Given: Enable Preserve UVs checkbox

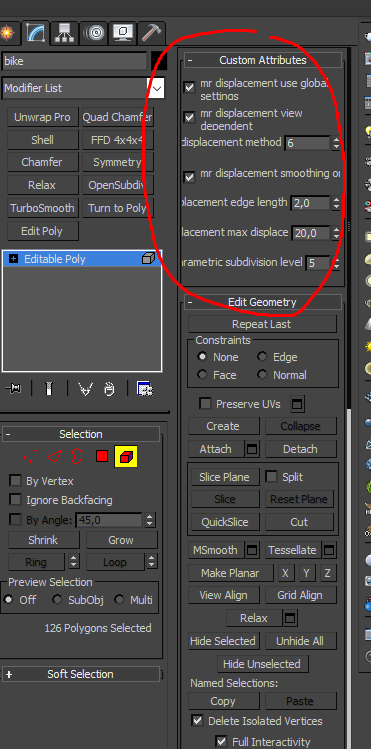Looking at the screenshot, I should click(205, 404).
